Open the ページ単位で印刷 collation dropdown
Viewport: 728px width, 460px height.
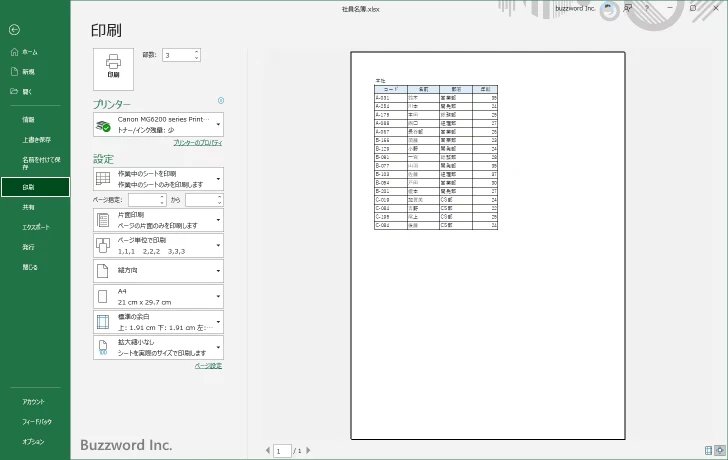(x=158, y=246)
